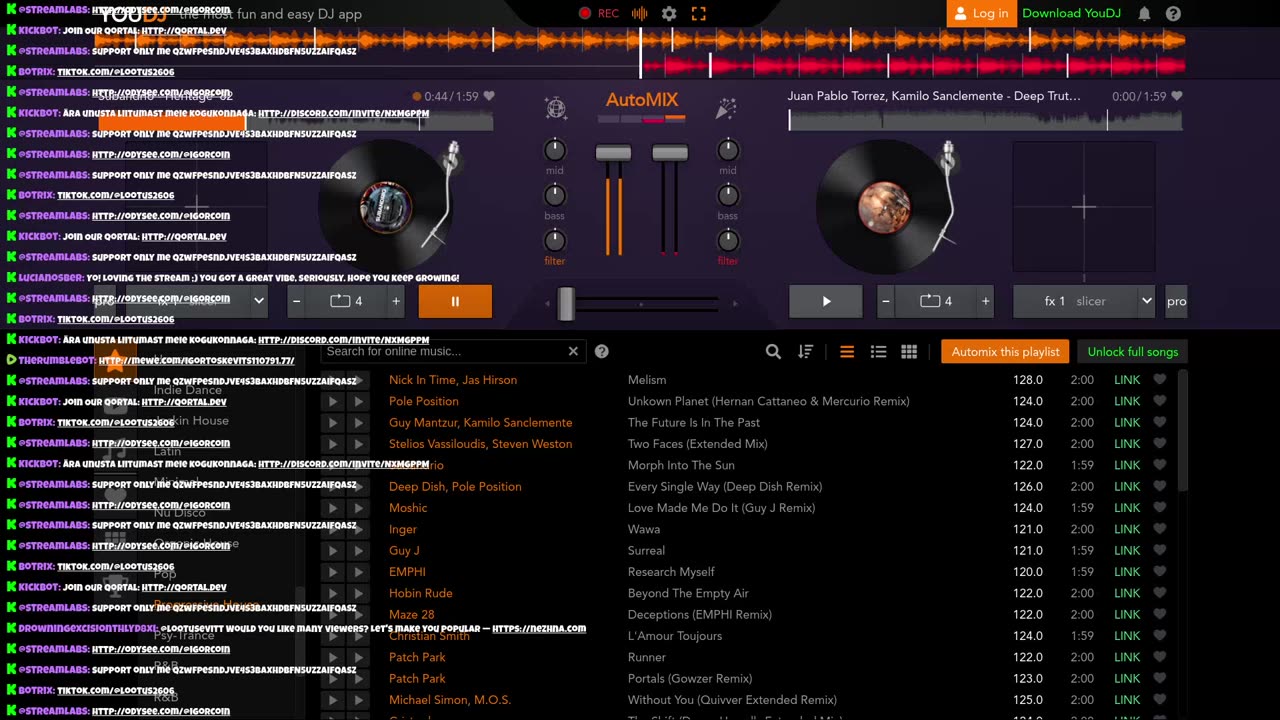Switch playlist to detailed list view
The height and width of the screenshot is (720, 1280).
coord(878,352)
